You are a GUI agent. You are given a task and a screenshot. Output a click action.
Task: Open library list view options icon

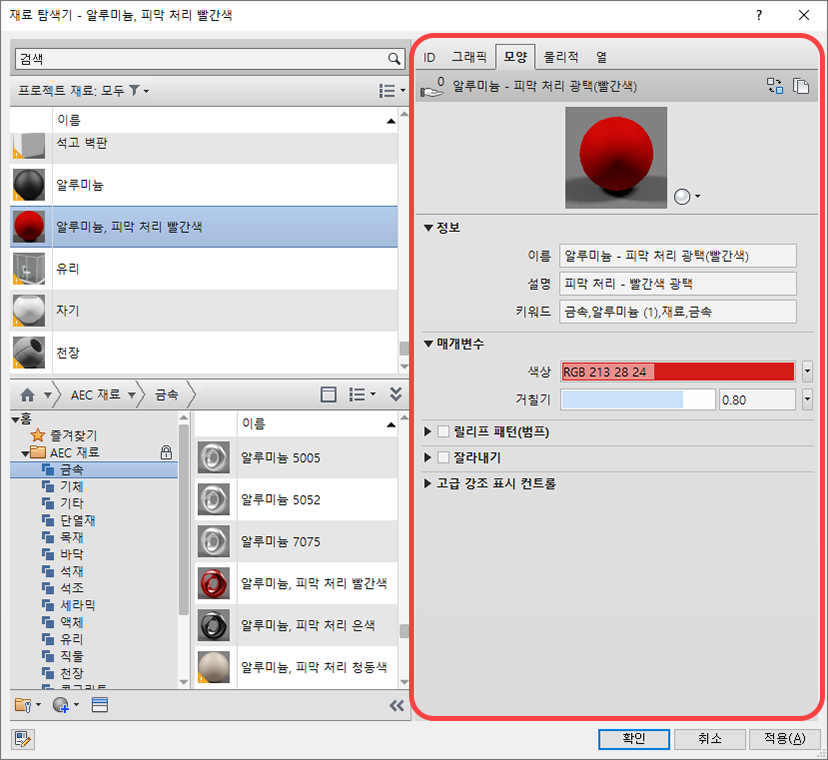(x=362, y=395)
